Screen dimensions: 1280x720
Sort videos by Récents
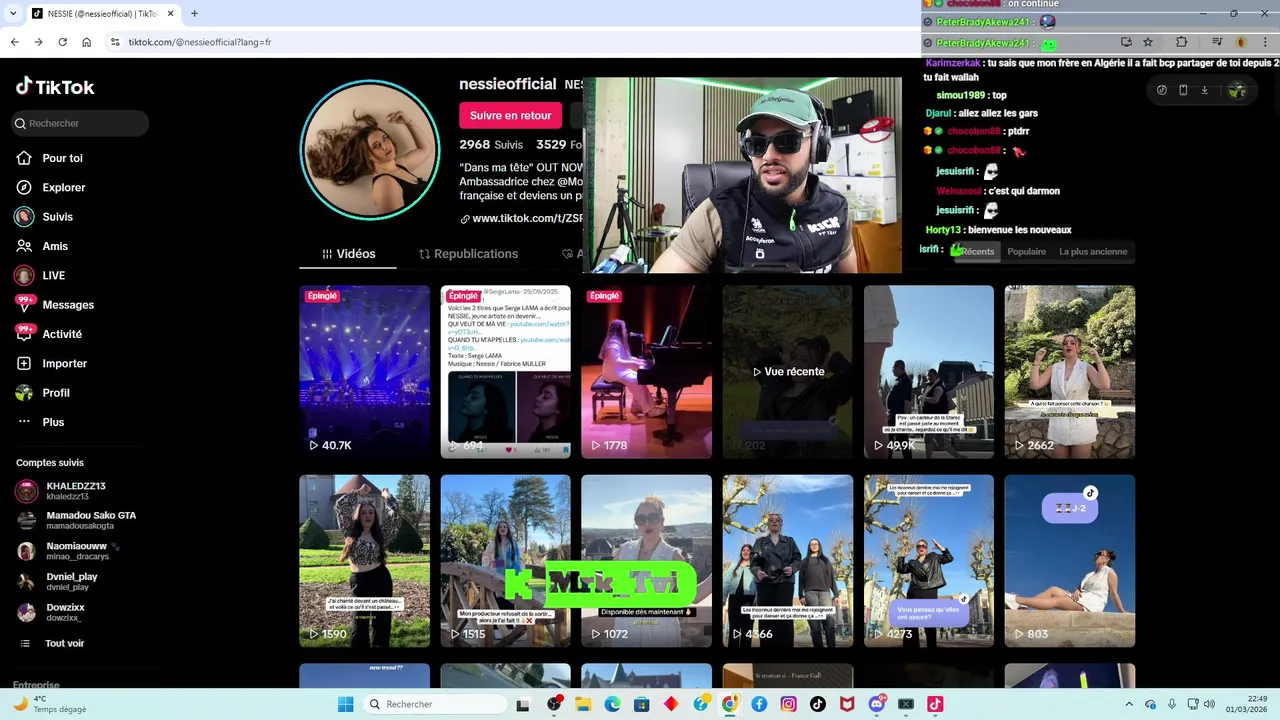(x=977, y=252)
